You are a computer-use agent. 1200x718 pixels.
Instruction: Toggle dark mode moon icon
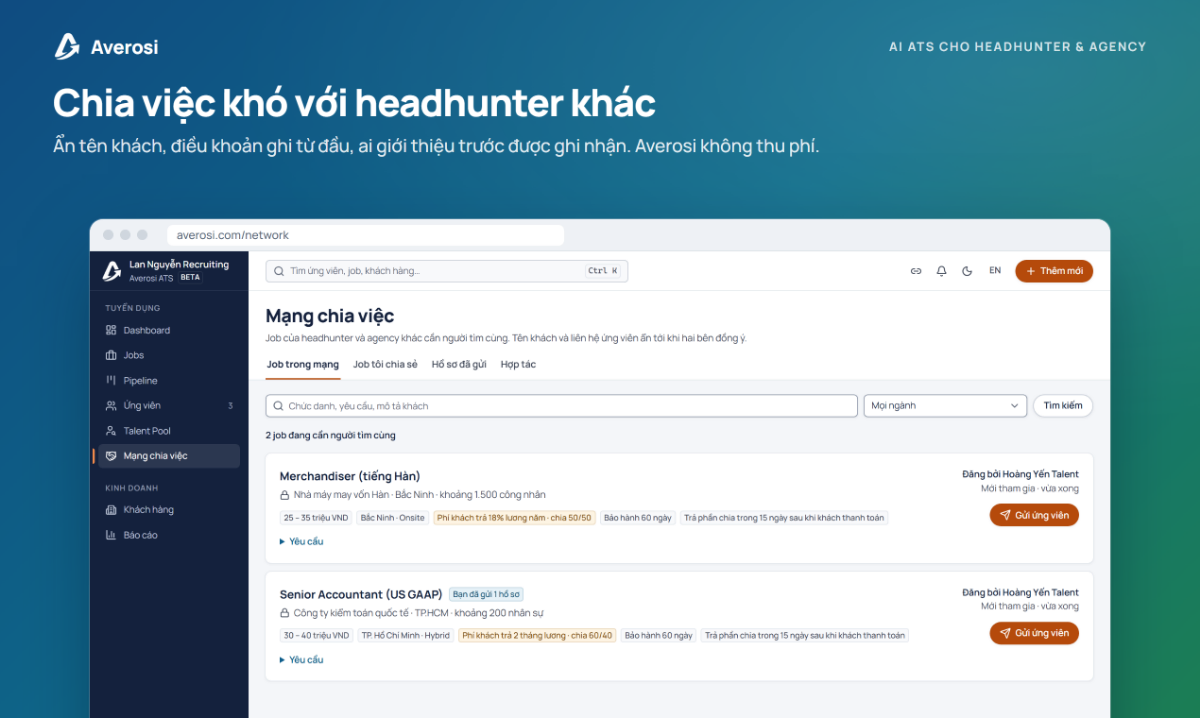967,271
